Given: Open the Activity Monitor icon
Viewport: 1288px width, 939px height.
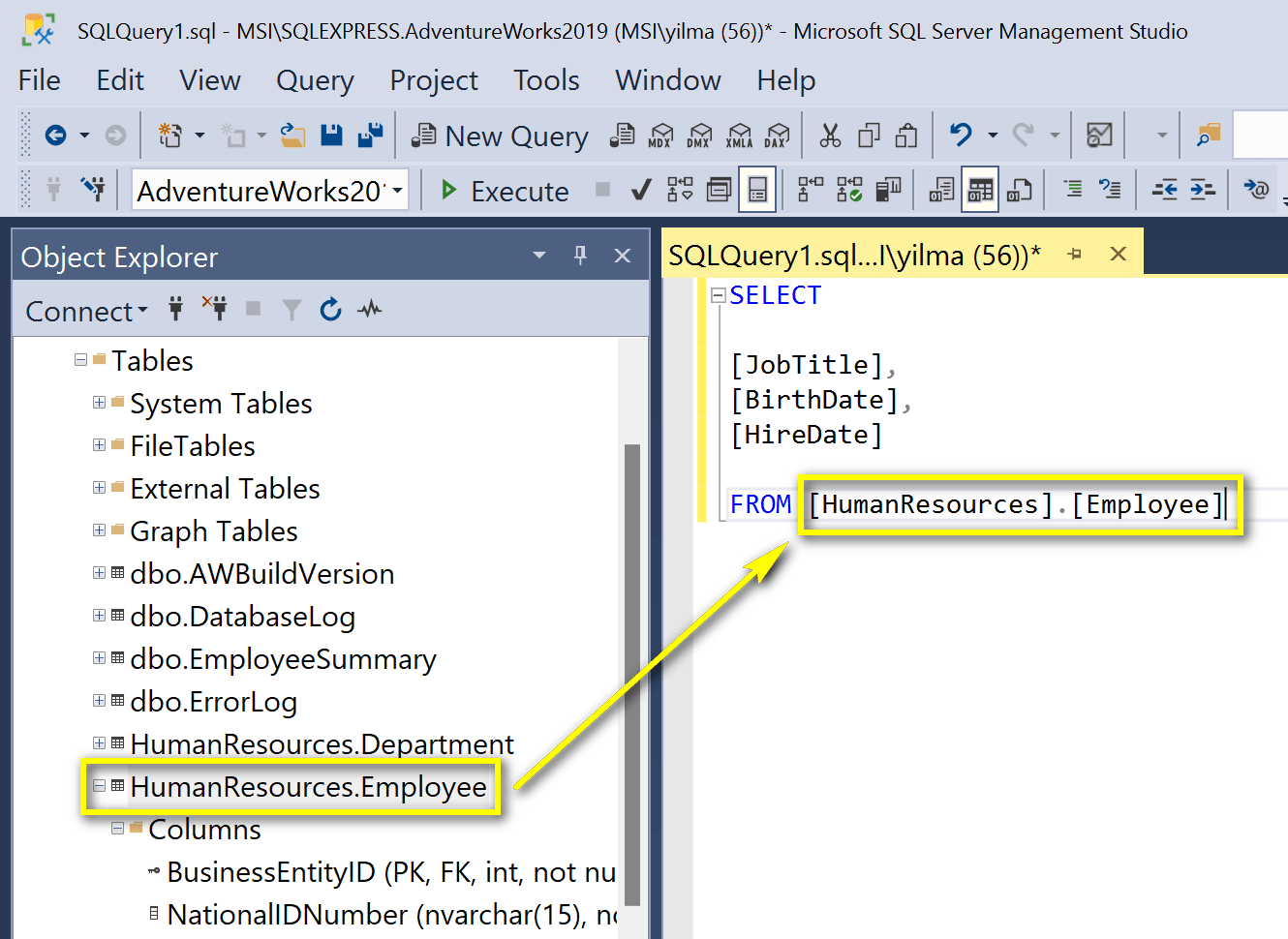Looking at the screenshot, I should pos(1099,136).
